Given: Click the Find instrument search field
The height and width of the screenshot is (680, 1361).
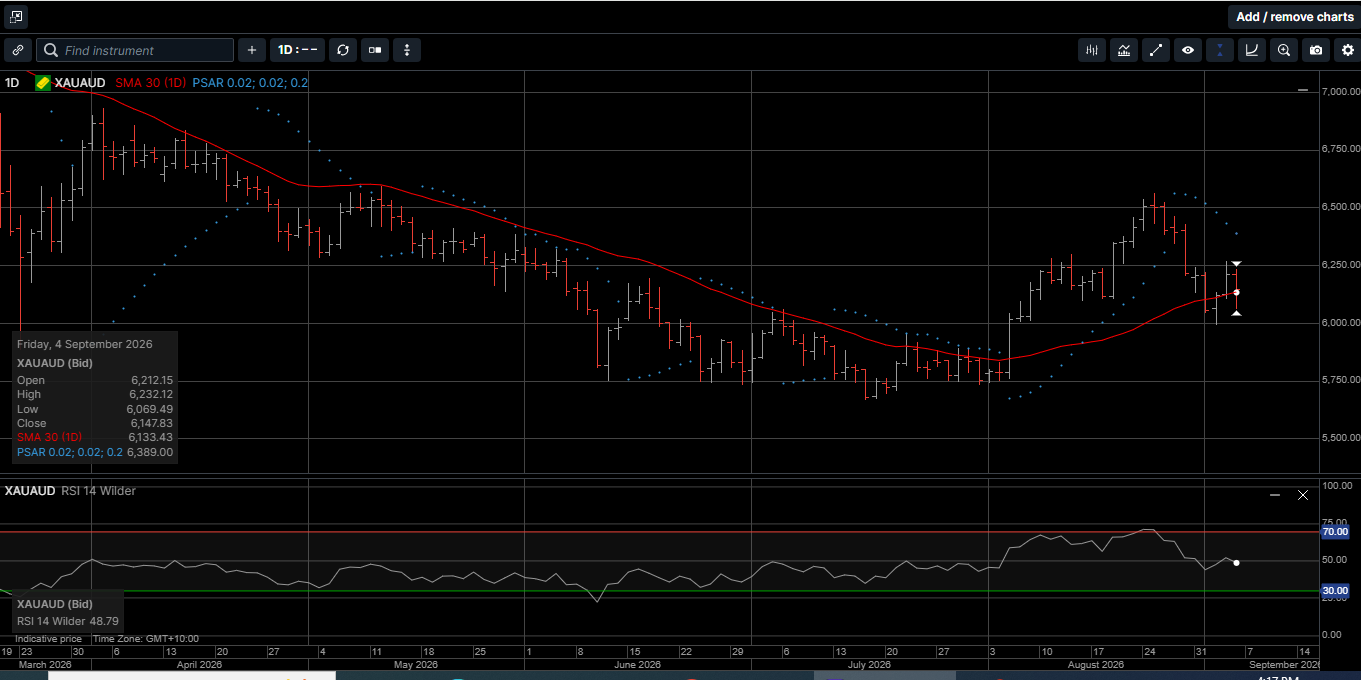Looking at the screenshot, I should [x=135, y=50].
